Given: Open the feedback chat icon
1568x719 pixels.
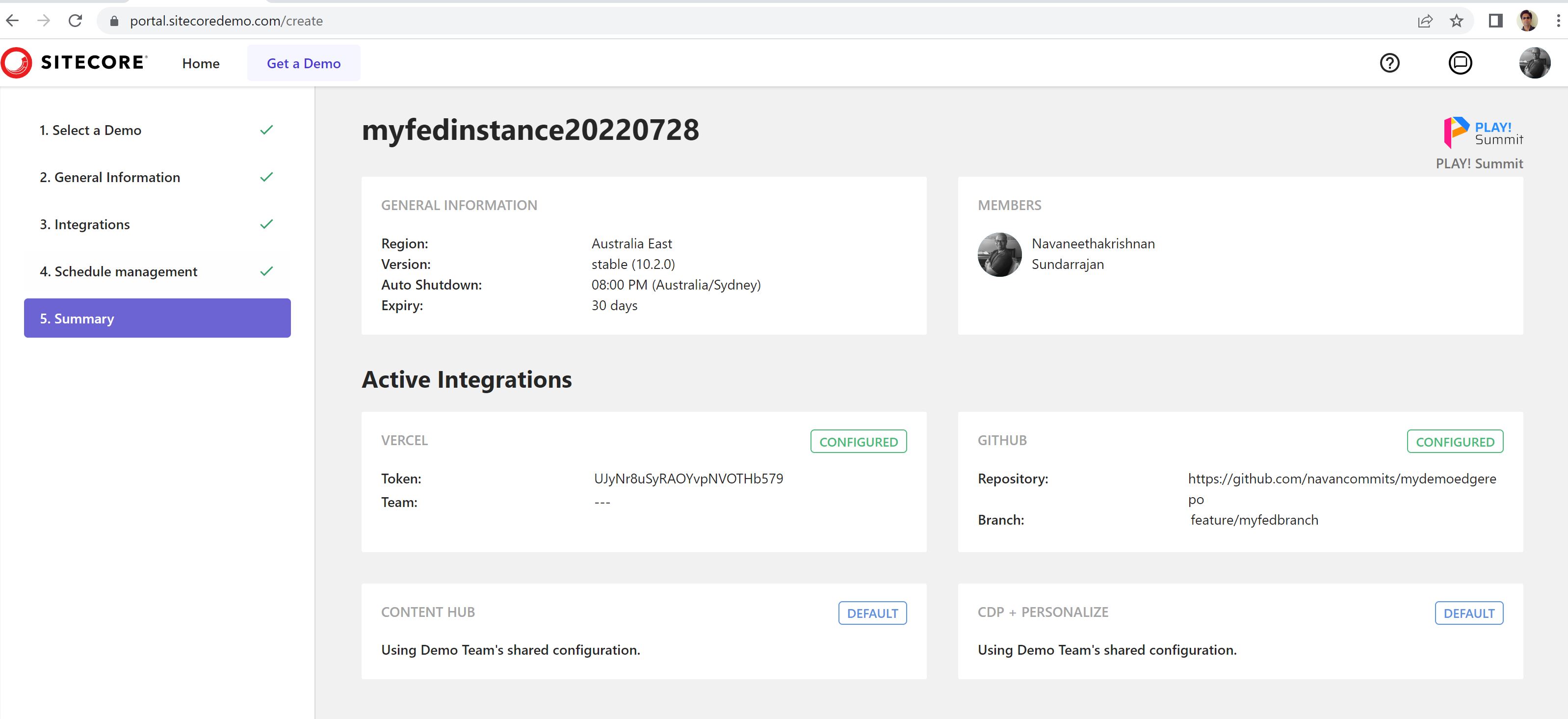Looking at the screenshot, I should pyautogui.click(x=1460, y=63).
